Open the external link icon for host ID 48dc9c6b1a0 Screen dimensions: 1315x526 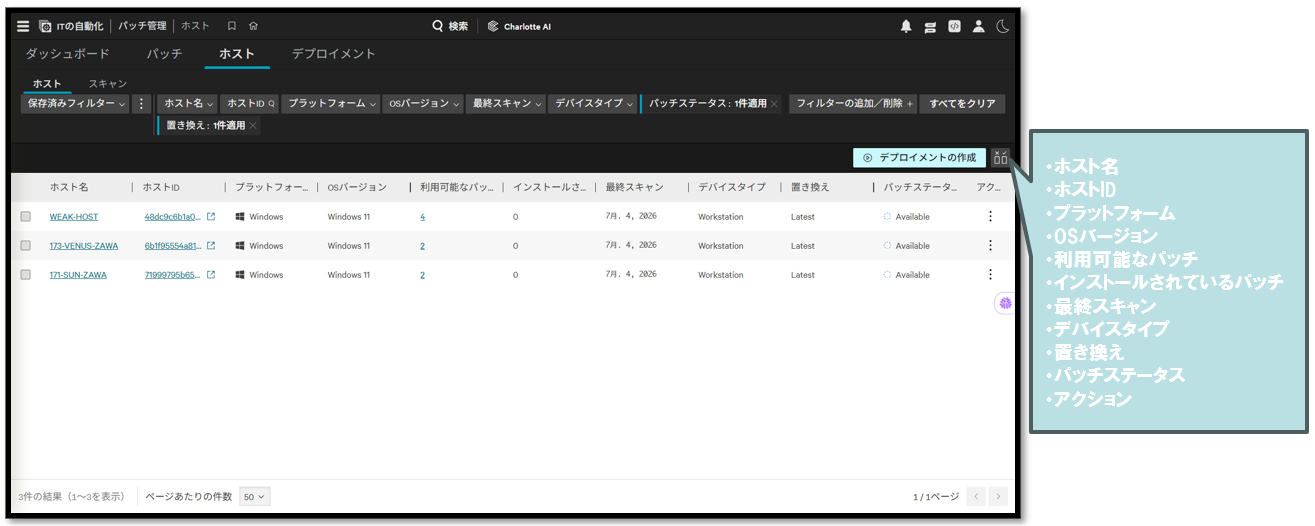211,217
